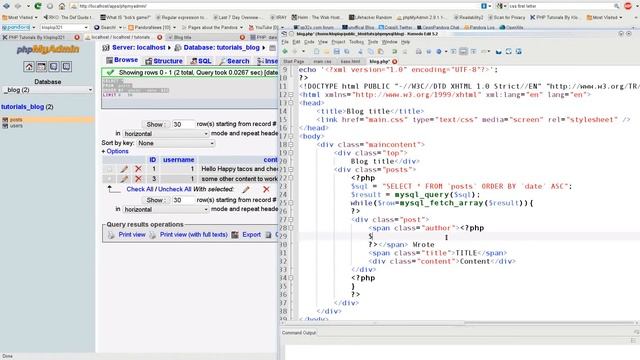The image size is (640, 360).
Task: Click 'Print view (with full texts)' link
Action: pos(193,235)
